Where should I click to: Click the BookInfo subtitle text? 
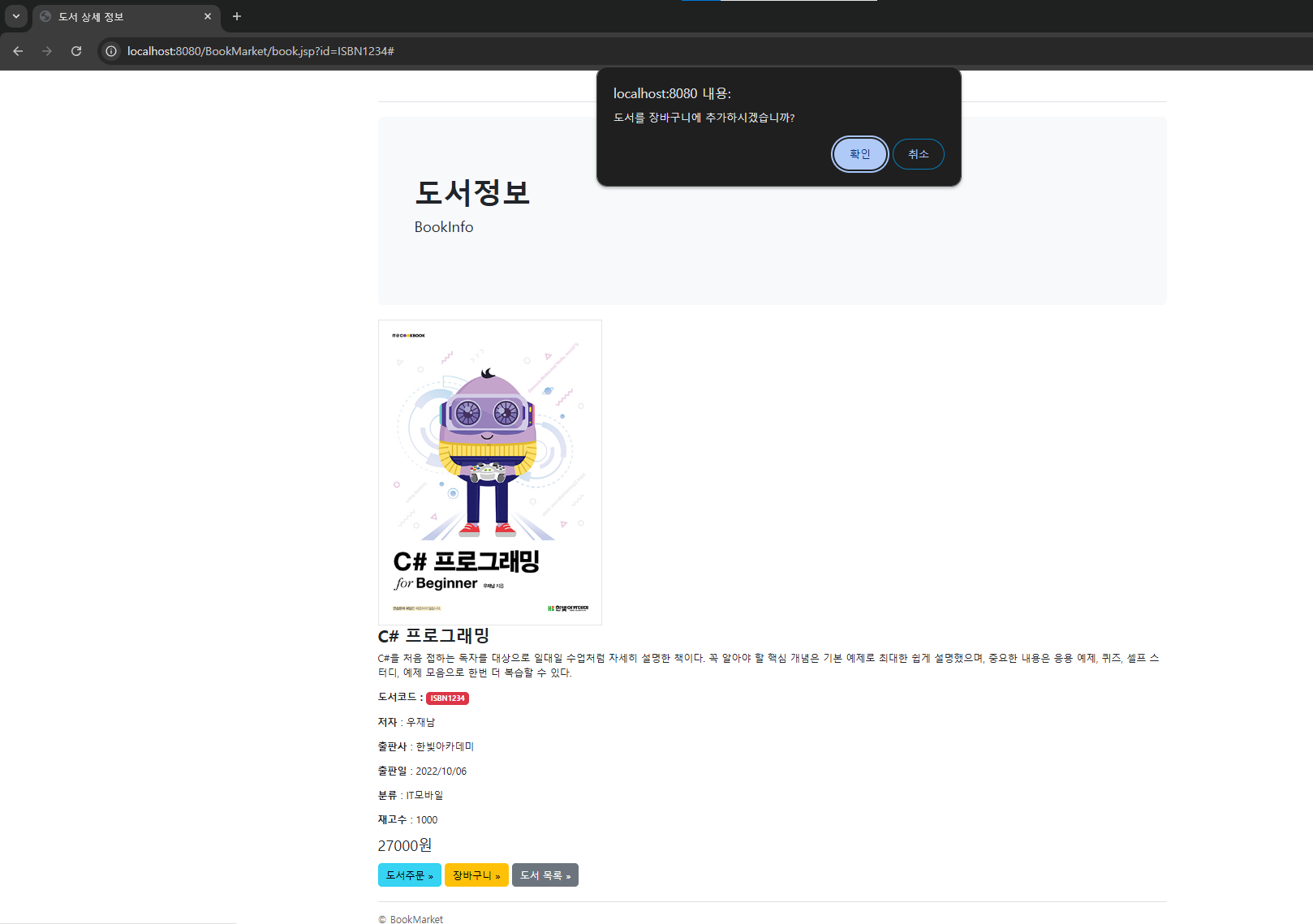(444, 227)
